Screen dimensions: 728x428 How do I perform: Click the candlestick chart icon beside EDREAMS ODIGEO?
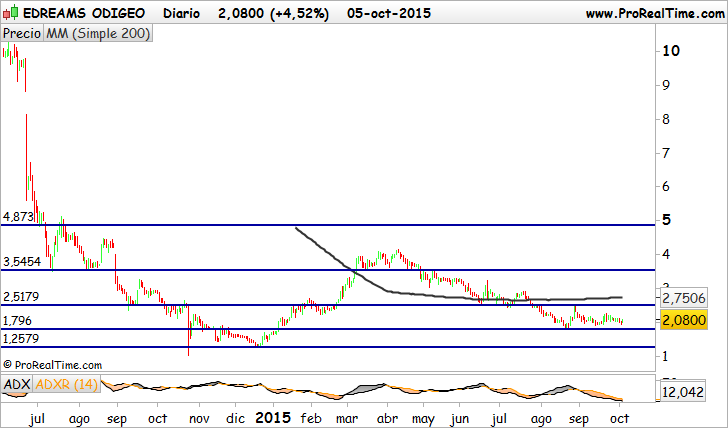click(x=10, y=13)
